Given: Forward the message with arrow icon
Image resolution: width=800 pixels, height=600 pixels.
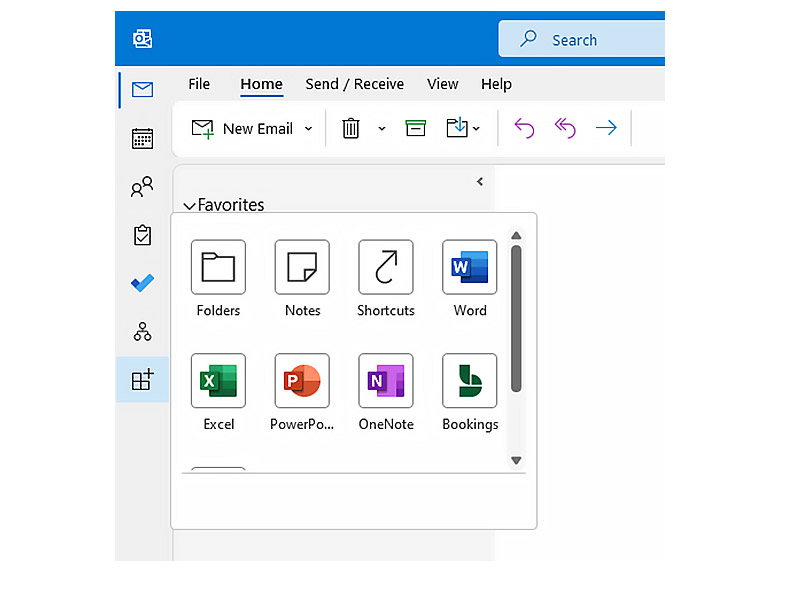Looking at the screenshot, I should click(606, 128).
